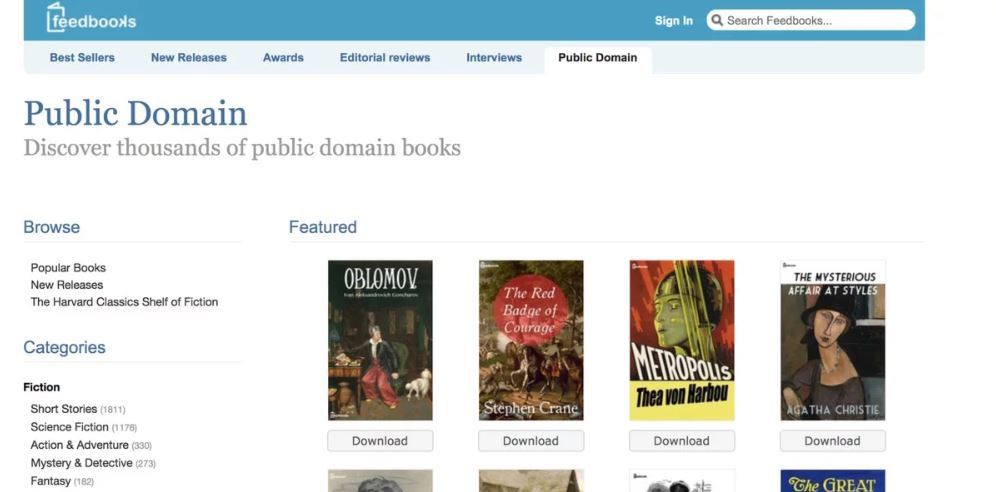Browse the Action & Adventure category
This screenshot has width=996, height=492.
point(79,445)
